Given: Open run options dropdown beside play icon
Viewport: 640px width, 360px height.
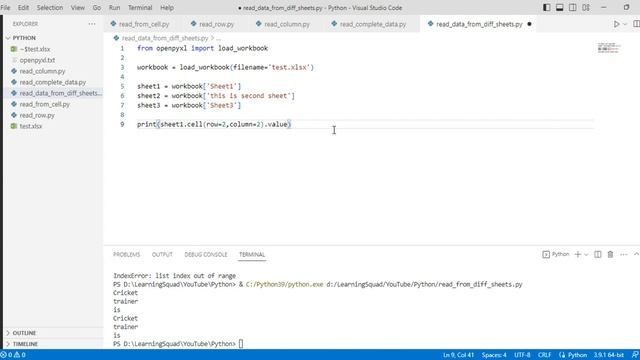Looking at the screenshot, I should (625, 24).
